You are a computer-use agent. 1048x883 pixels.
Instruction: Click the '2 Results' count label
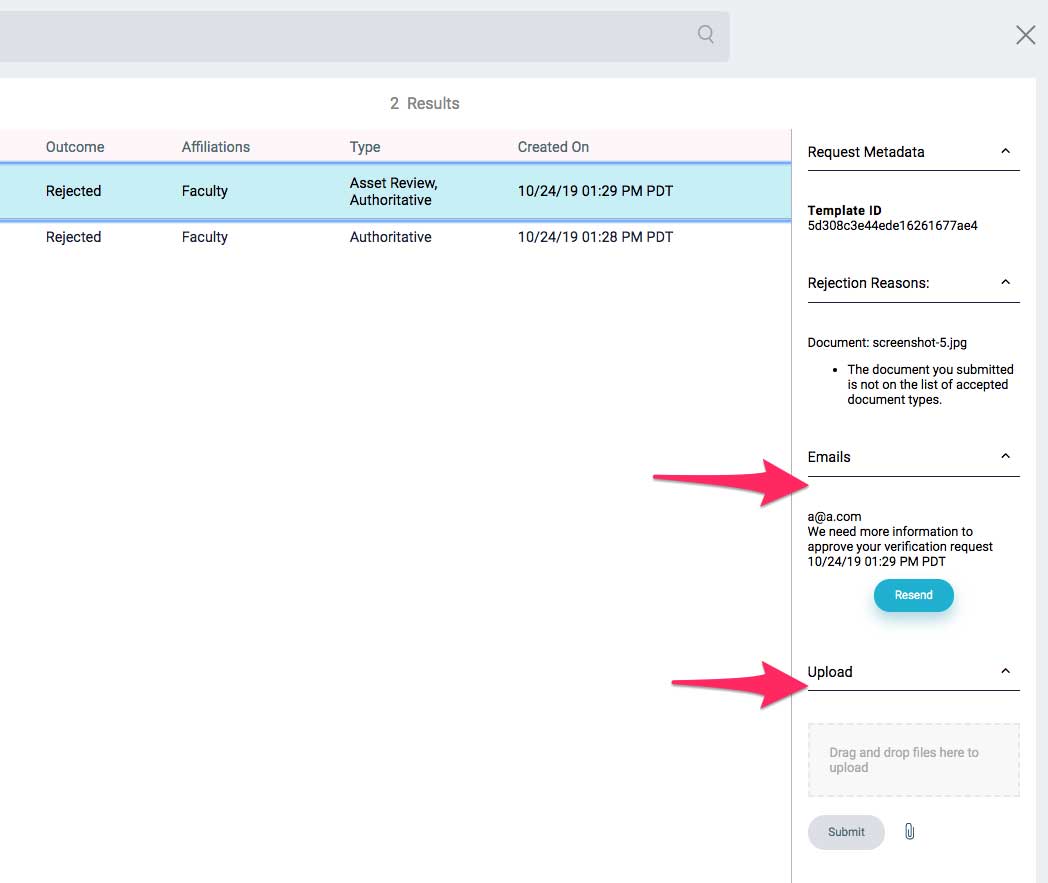(424, 104)
